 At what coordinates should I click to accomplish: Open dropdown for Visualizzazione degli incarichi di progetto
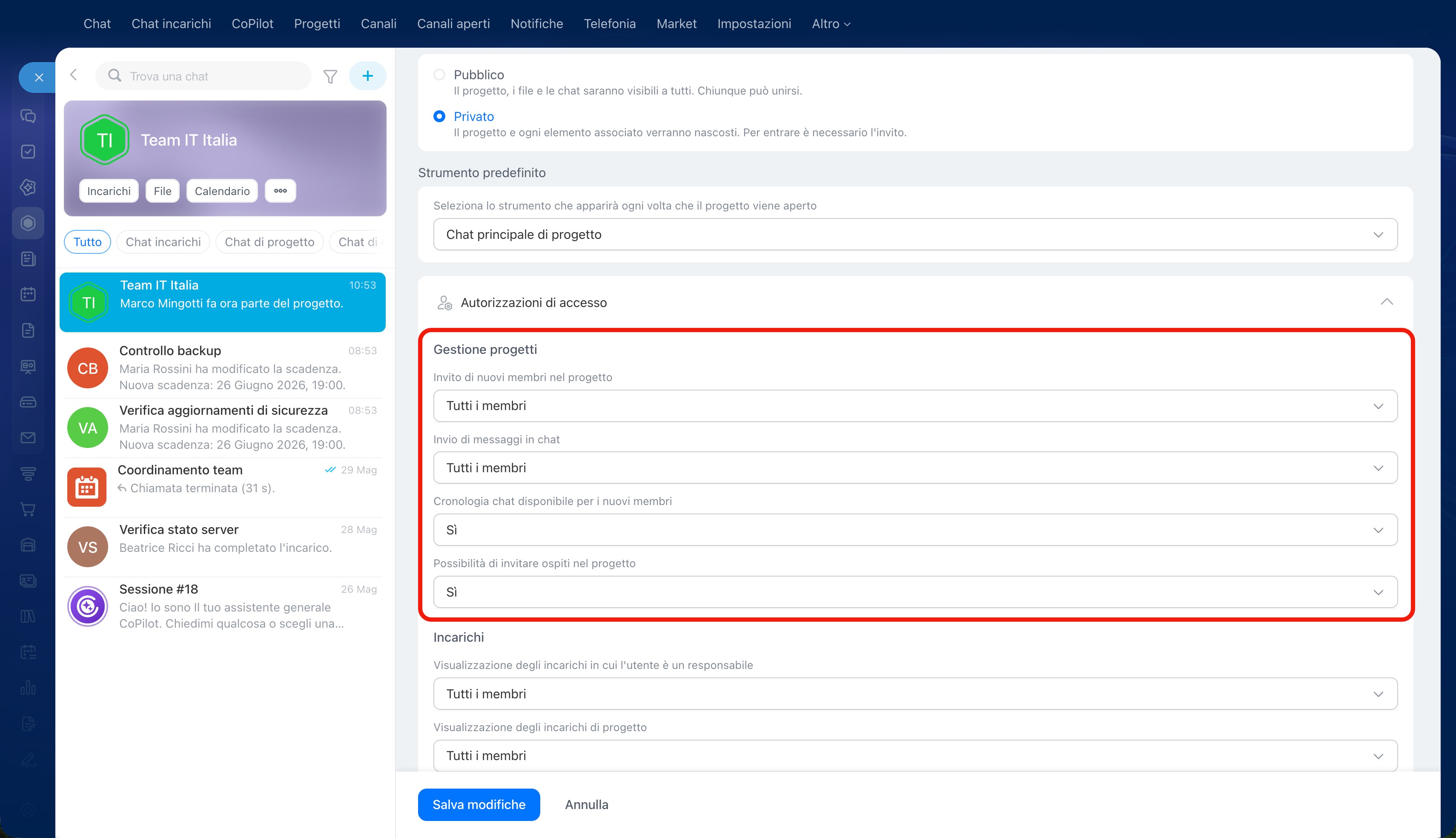pyautogui.click(x=915, y=756)
